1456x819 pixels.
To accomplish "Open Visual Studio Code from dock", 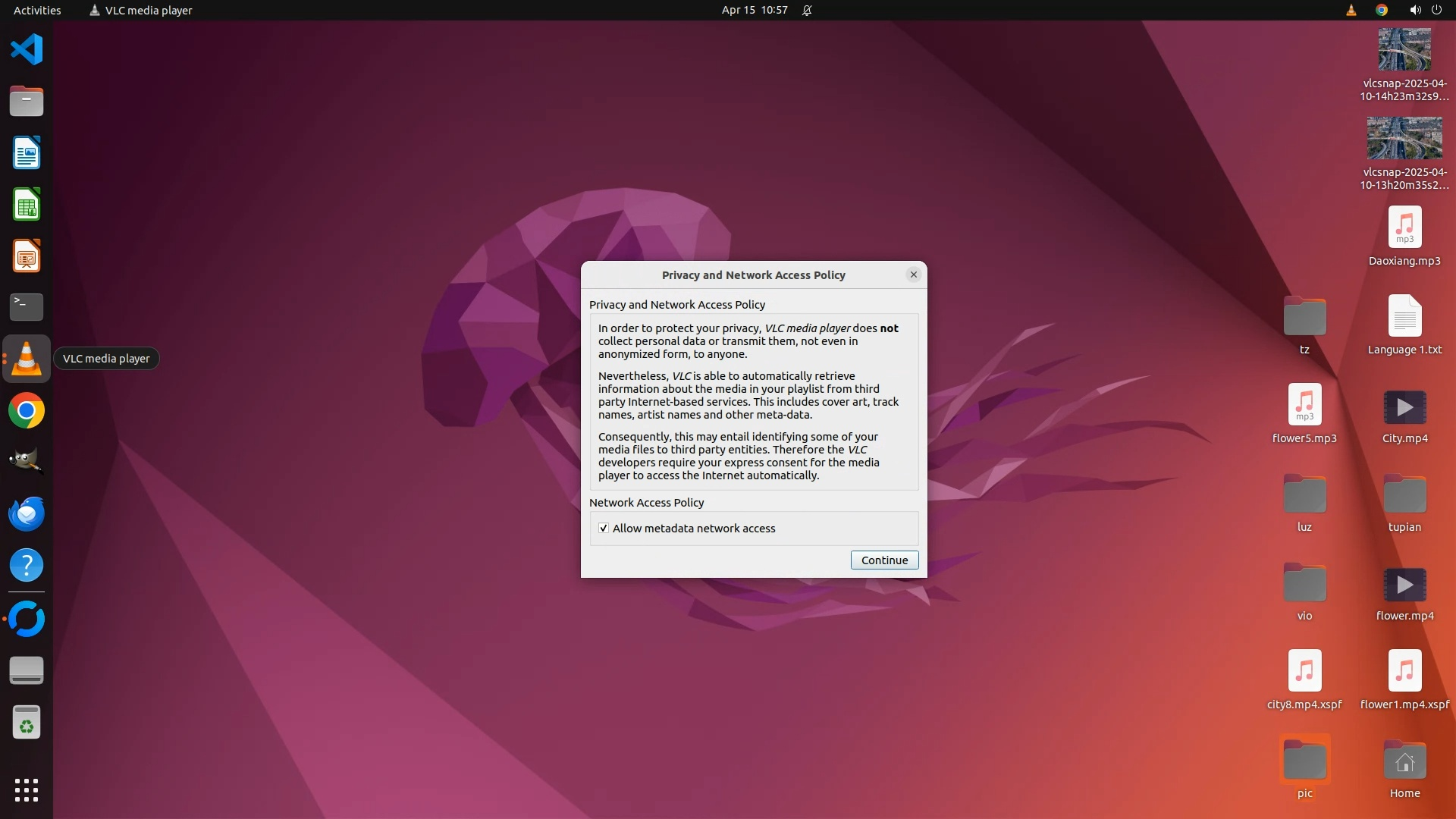I will (27, 50).
